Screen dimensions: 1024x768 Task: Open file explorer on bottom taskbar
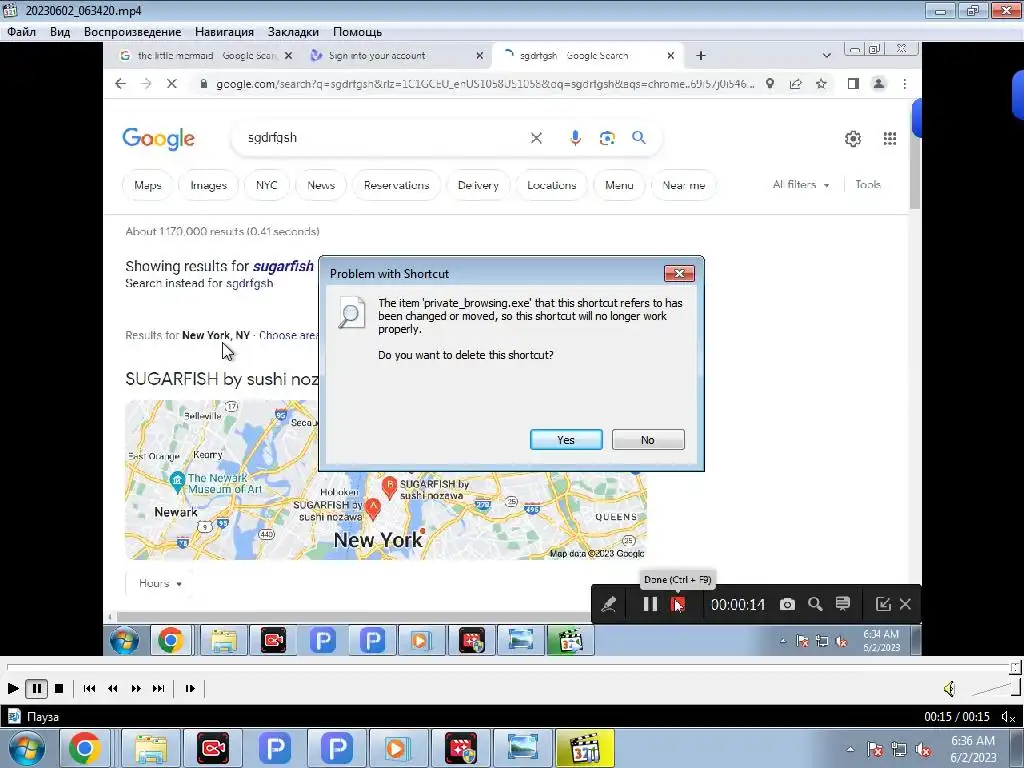click(x=152, y=748)
